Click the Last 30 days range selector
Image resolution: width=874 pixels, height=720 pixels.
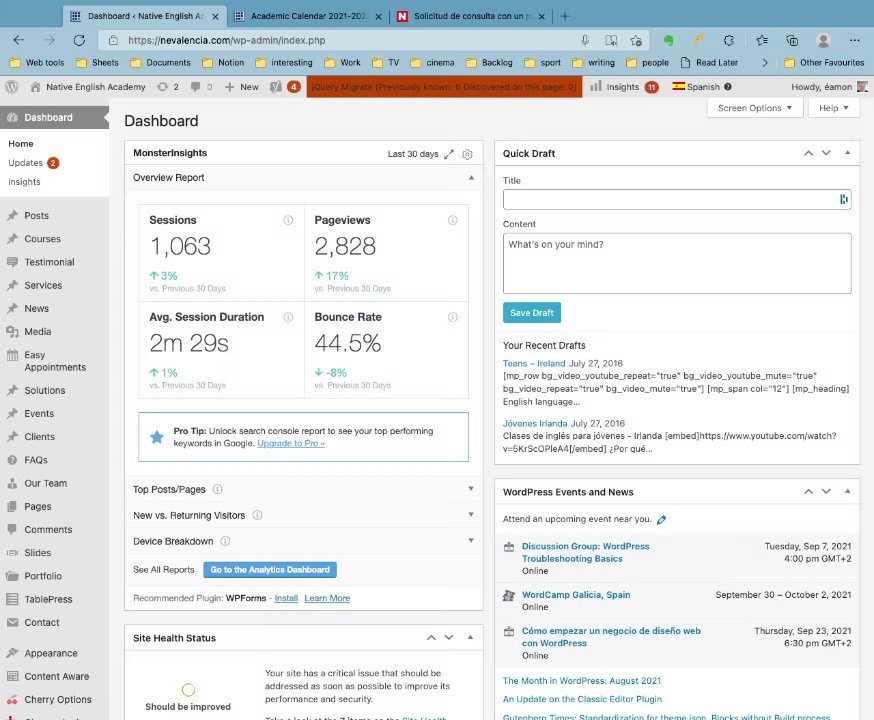click(413, 154)
